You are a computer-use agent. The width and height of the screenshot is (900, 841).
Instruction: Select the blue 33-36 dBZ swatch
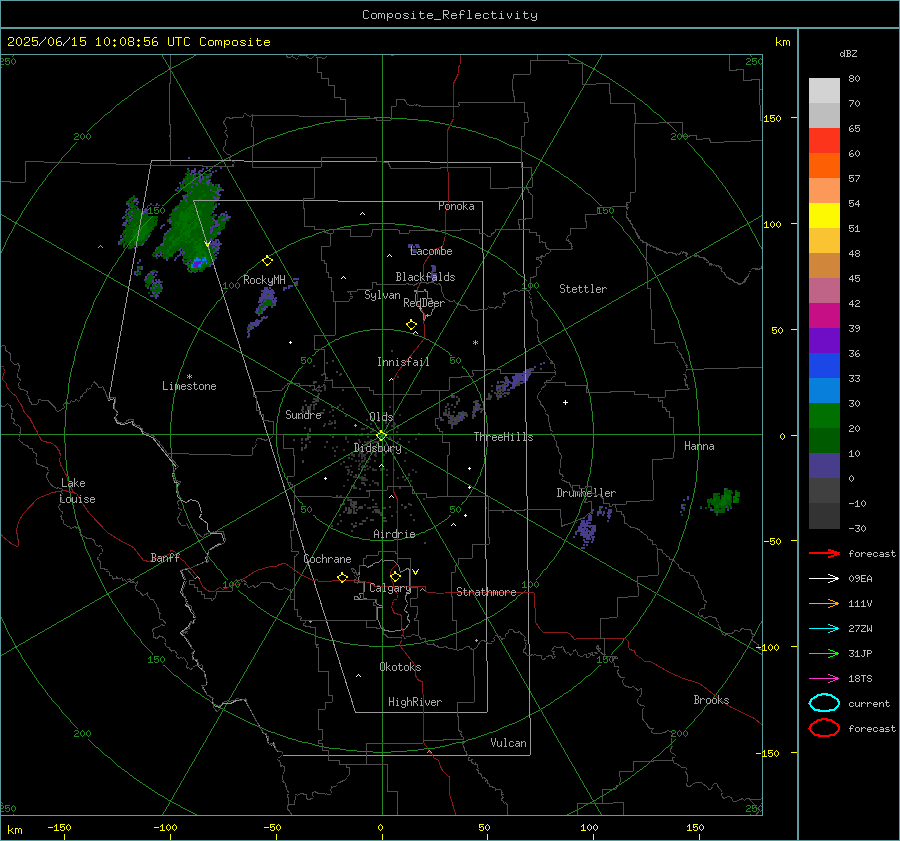824,366
